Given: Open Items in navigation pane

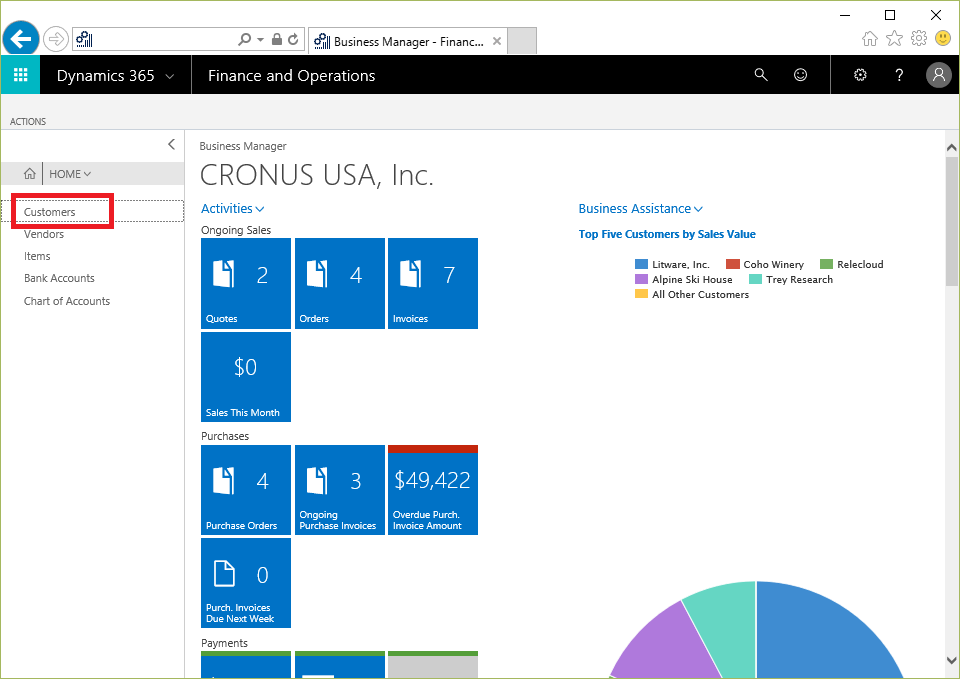Looking at the screenshot, I should 37,256.
